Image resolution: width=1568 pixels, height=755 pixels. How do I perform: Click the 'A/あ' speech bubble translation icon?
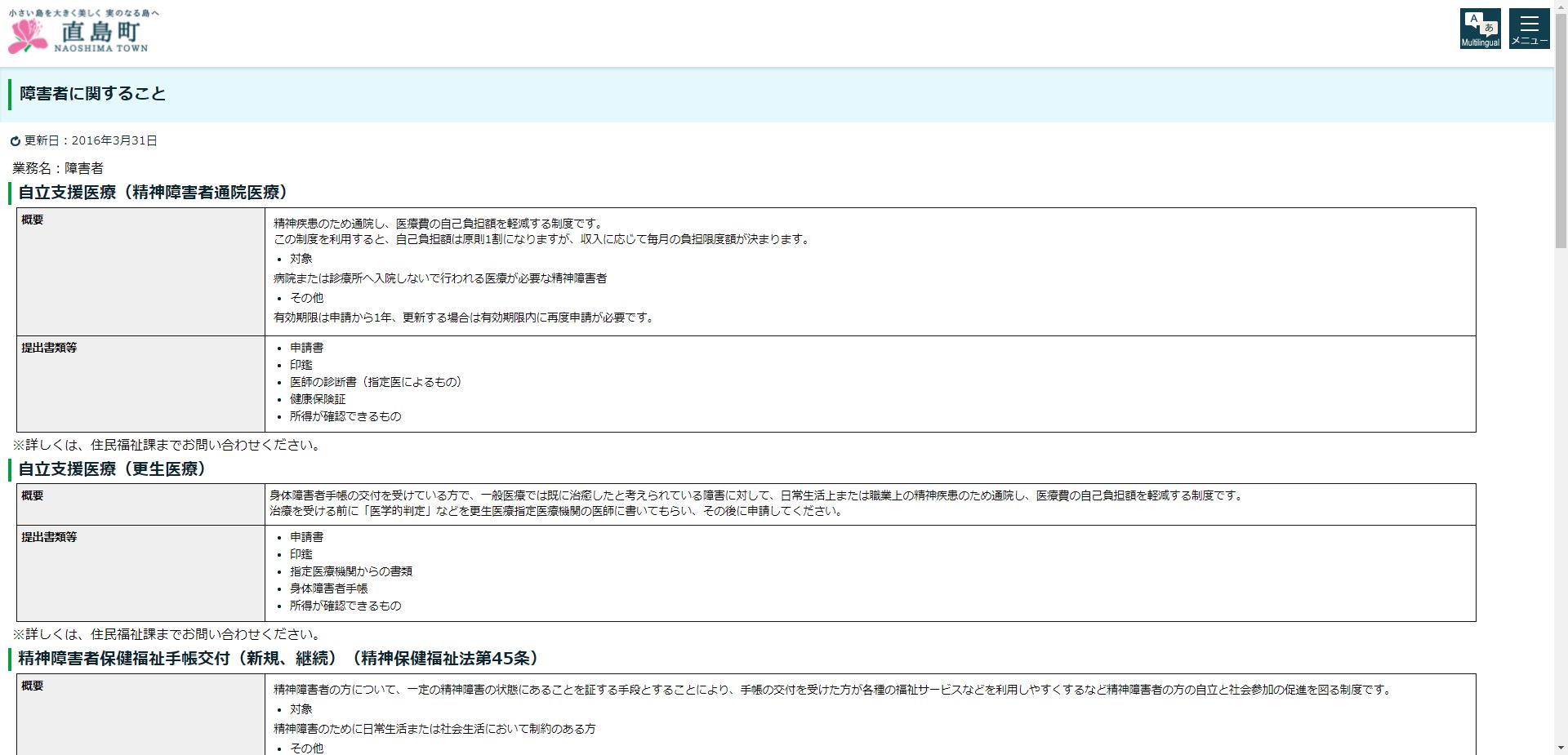[x=1480, y=23]
